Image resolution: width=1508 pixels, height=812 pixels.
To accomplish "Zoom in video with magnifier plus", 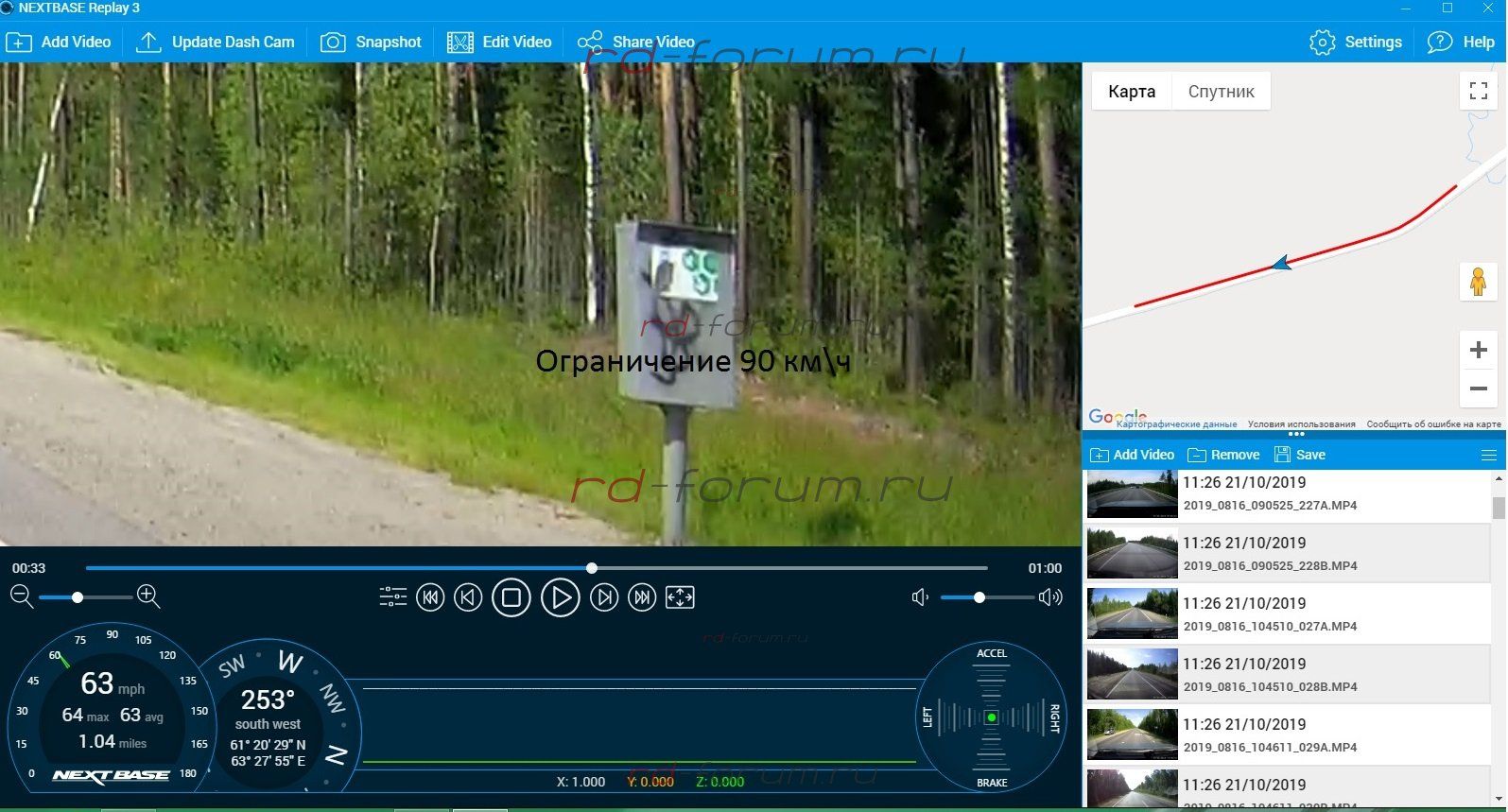I will tap(148, 596).
